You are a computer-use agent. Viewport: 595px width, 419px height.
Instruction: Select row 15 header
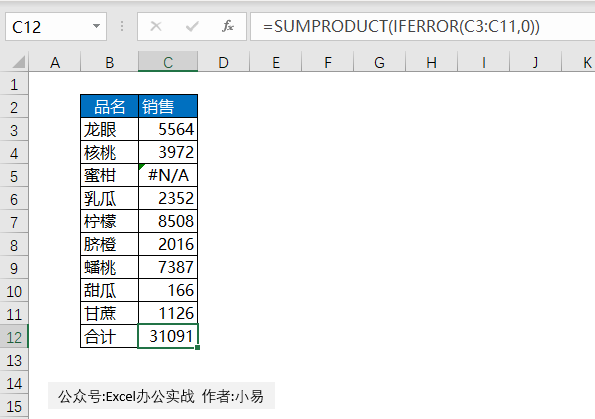(x=14, y=406)
